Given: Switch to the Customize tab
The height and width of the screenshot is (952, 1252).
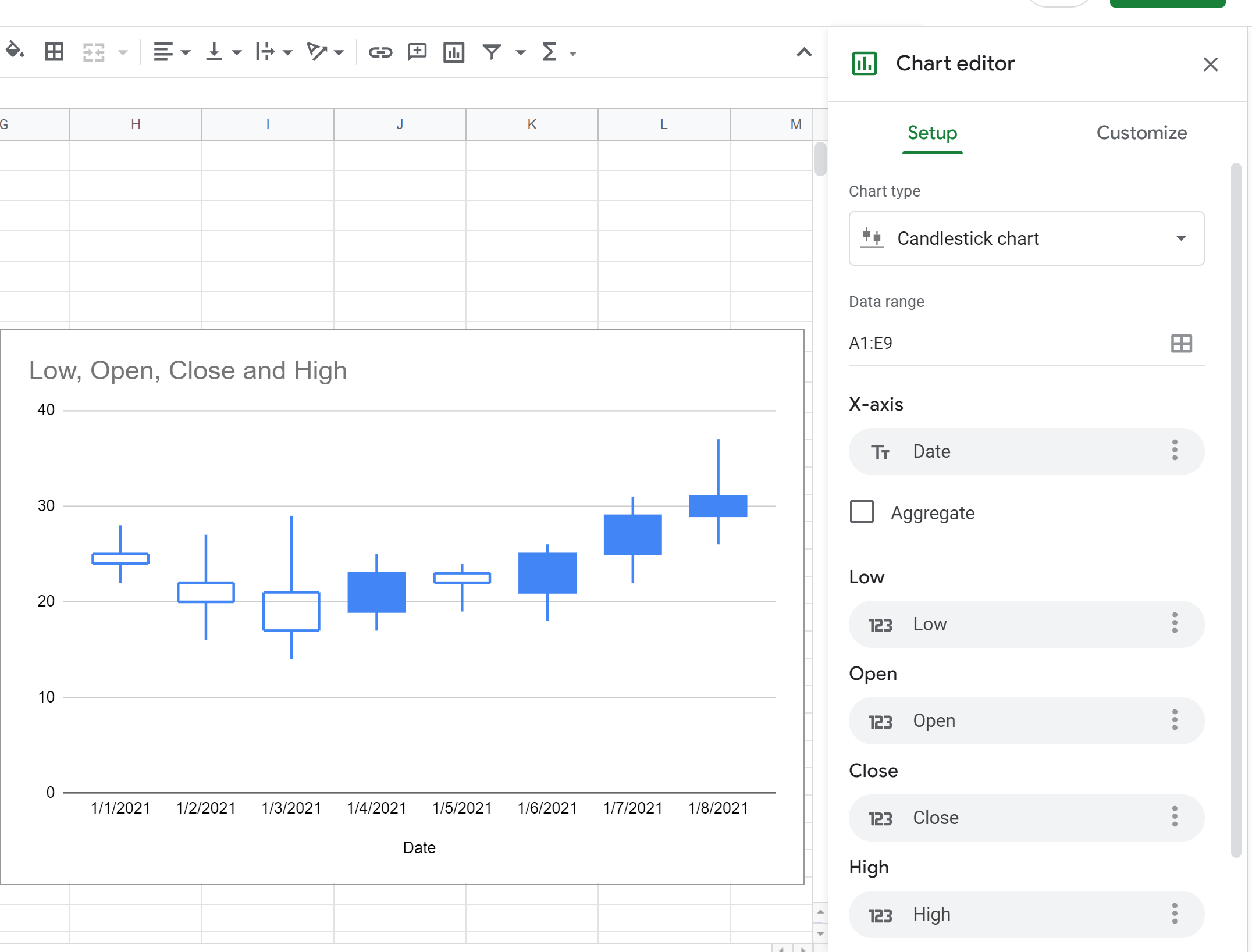Looking at the screenshot, I should (x=1141, y=133).
